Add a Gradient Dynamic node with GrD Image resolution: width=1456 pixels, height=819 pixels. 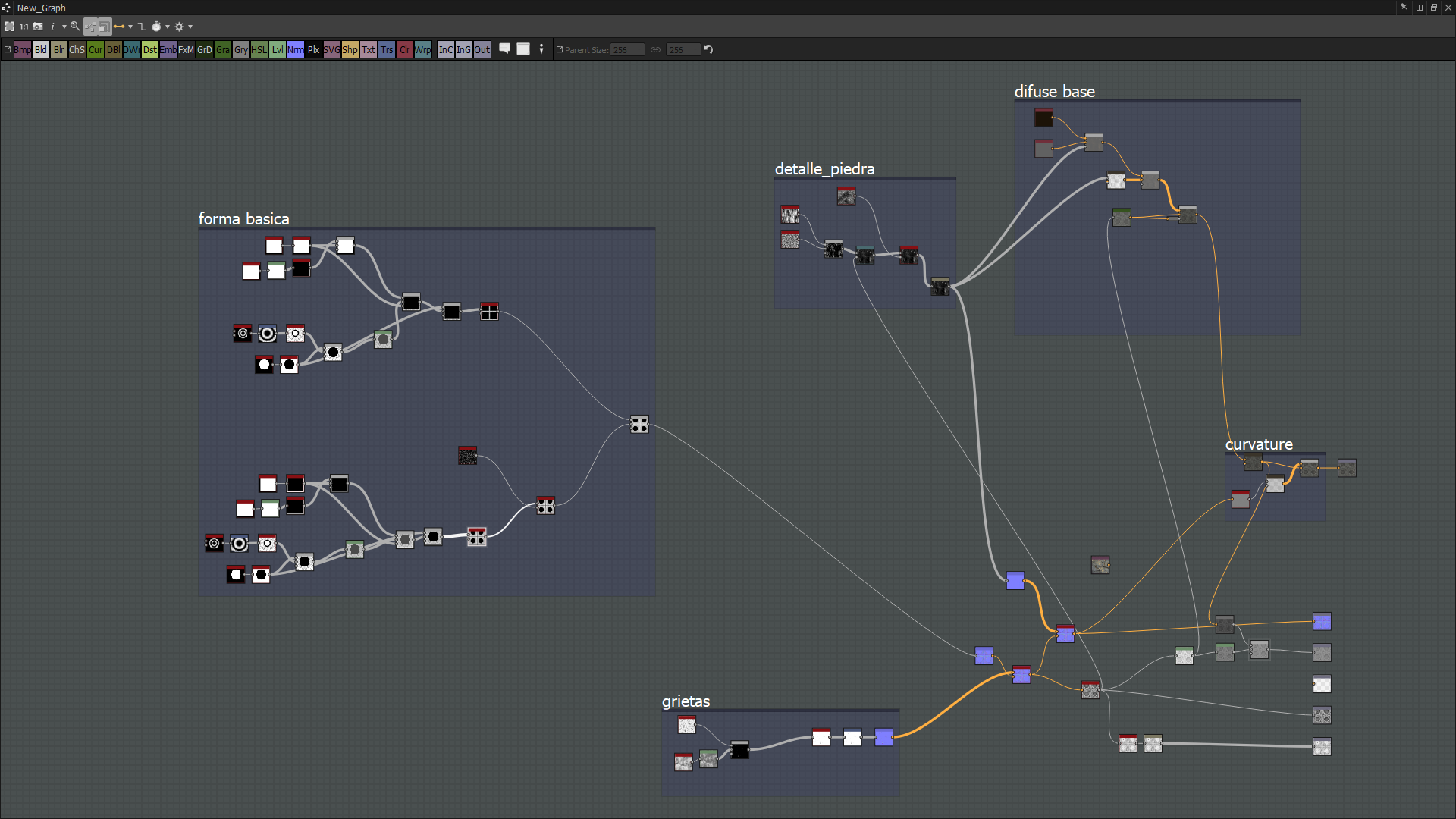pyautogui.click(x=205, y=50)
